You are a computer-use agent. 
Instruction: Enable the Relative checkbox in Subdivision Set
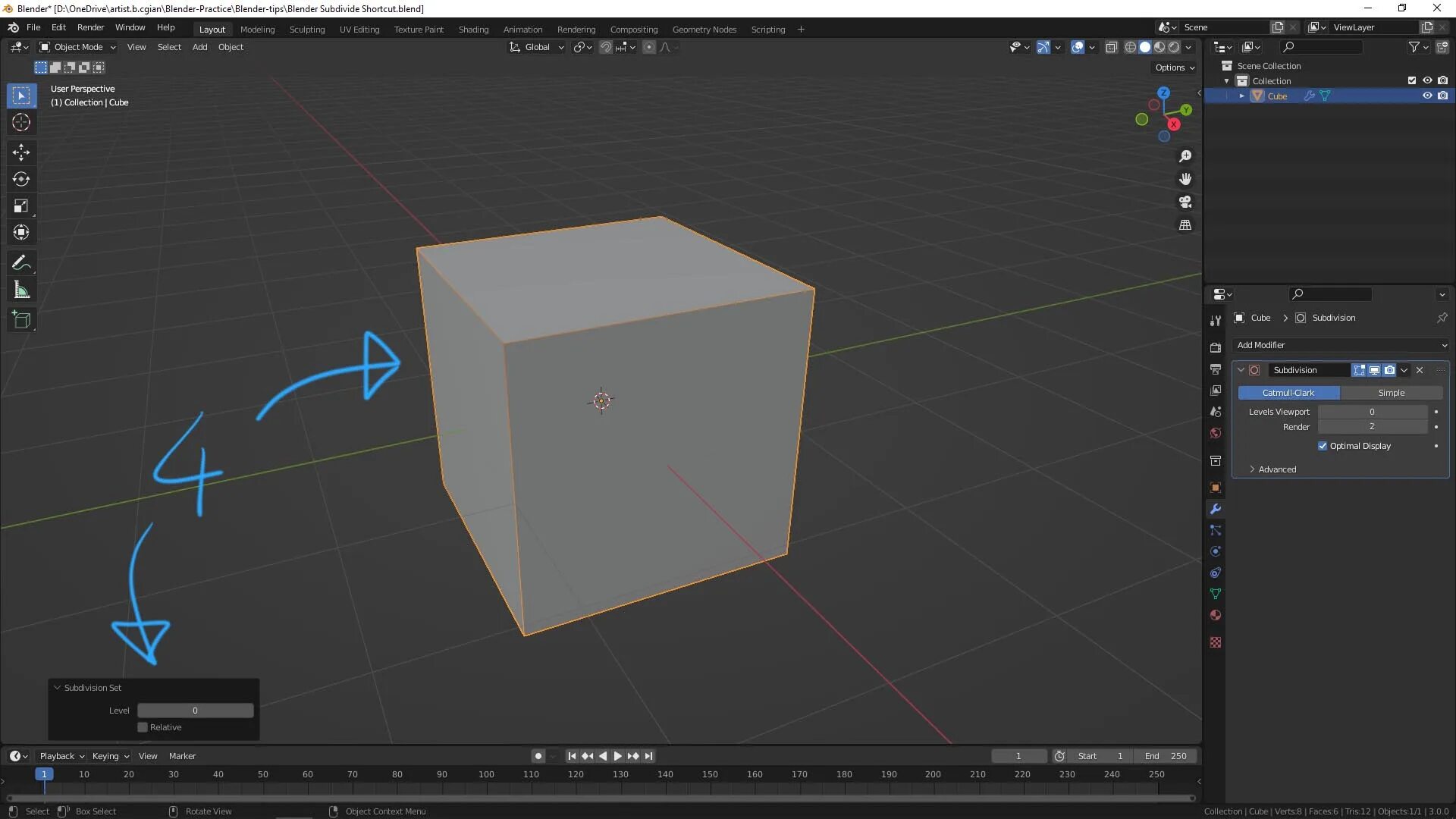tap(143, 727)
